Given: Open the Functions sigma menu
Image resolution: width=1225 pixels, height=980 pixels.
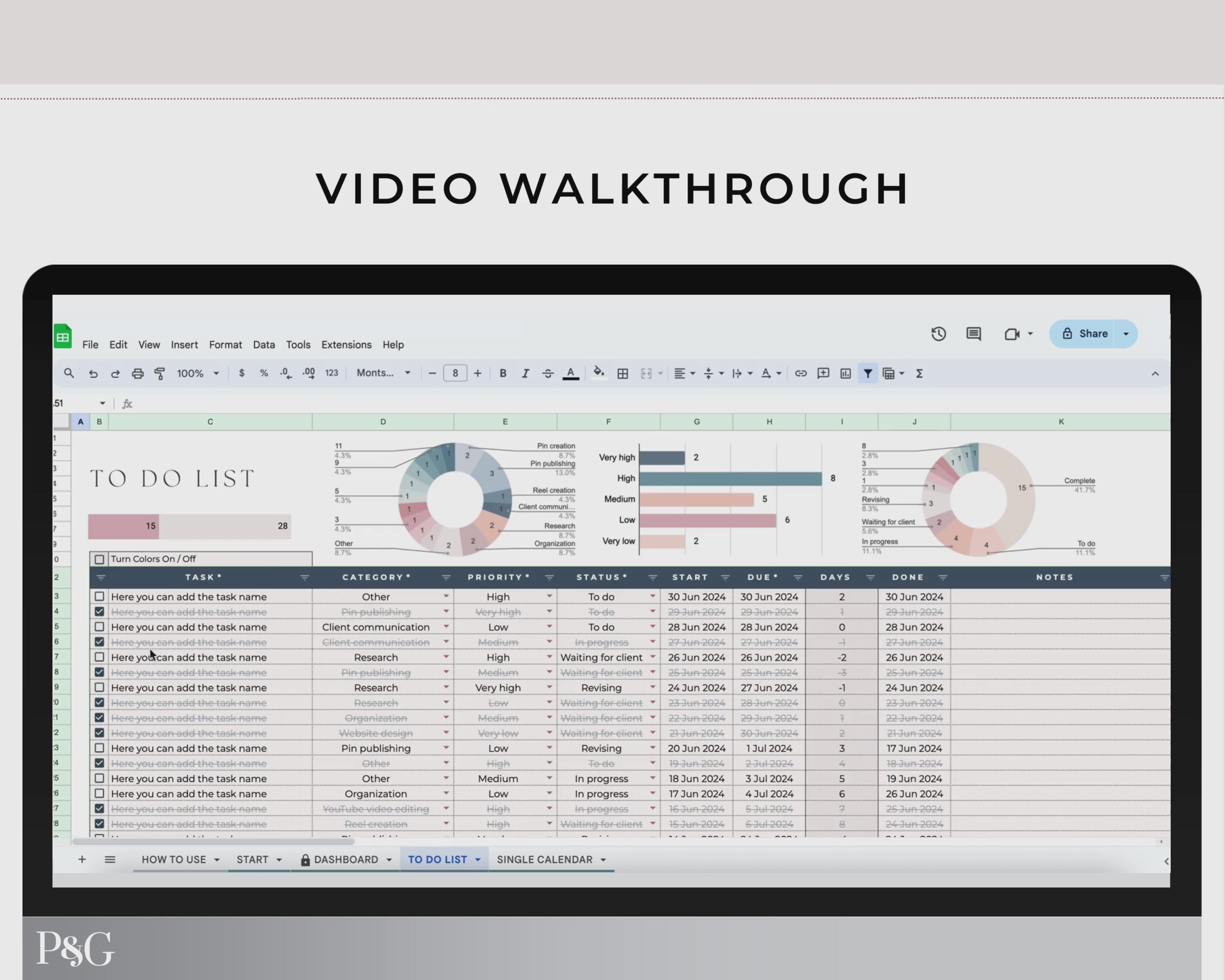Looking at the screenshot, I should pyautogui.click(x=919, y=373).
